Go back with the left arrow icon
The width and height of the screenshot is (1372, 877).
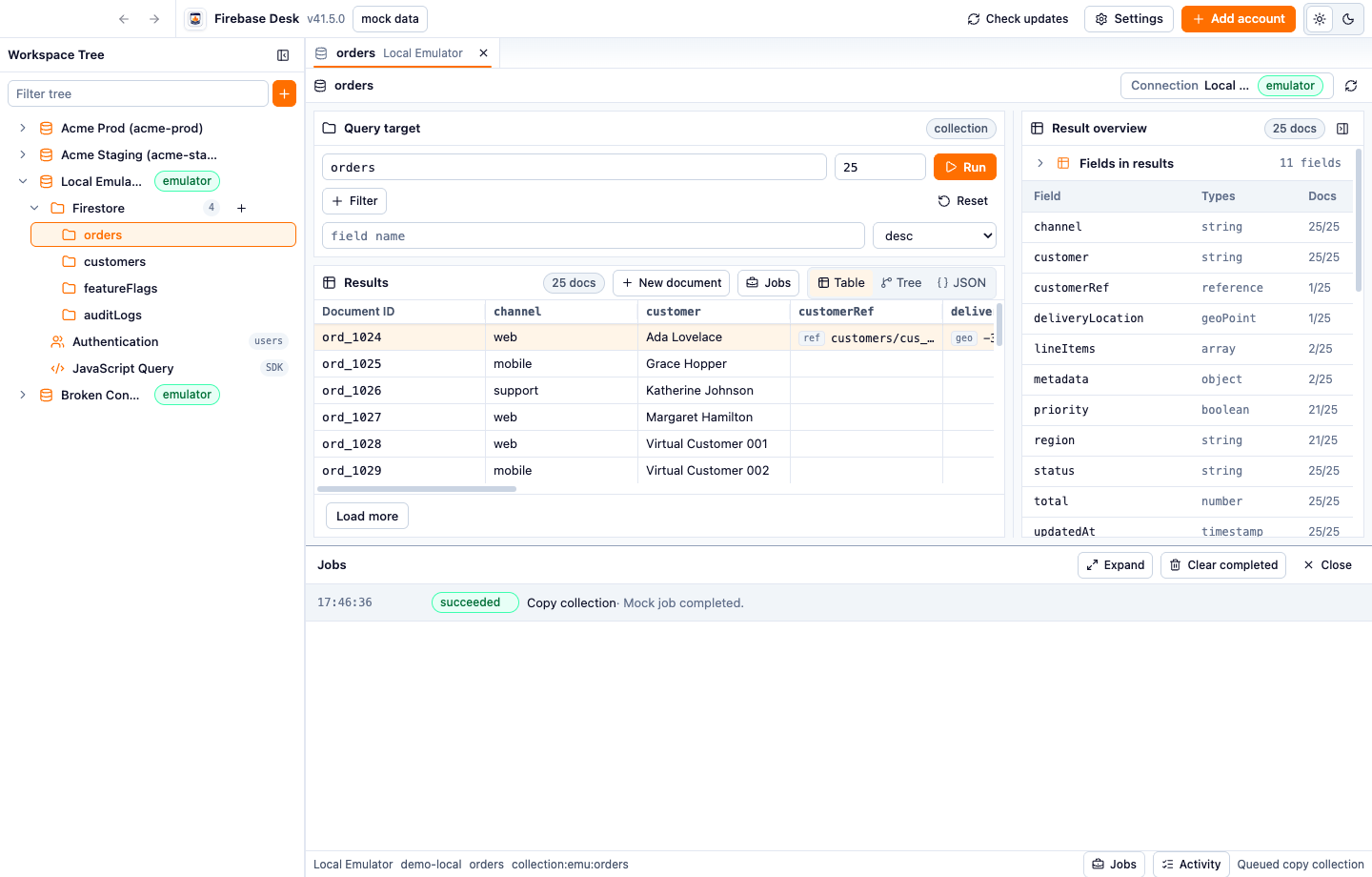(124, 19)
